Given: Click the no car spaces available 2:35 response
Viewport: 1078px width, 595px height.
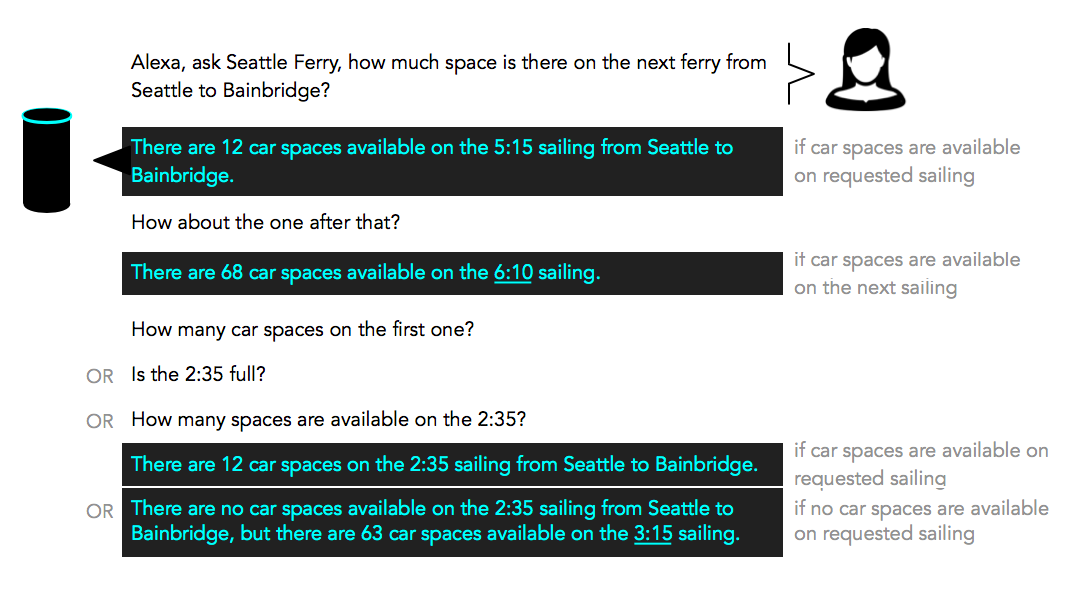Looking at the screenshot, I should click(452, 522).
